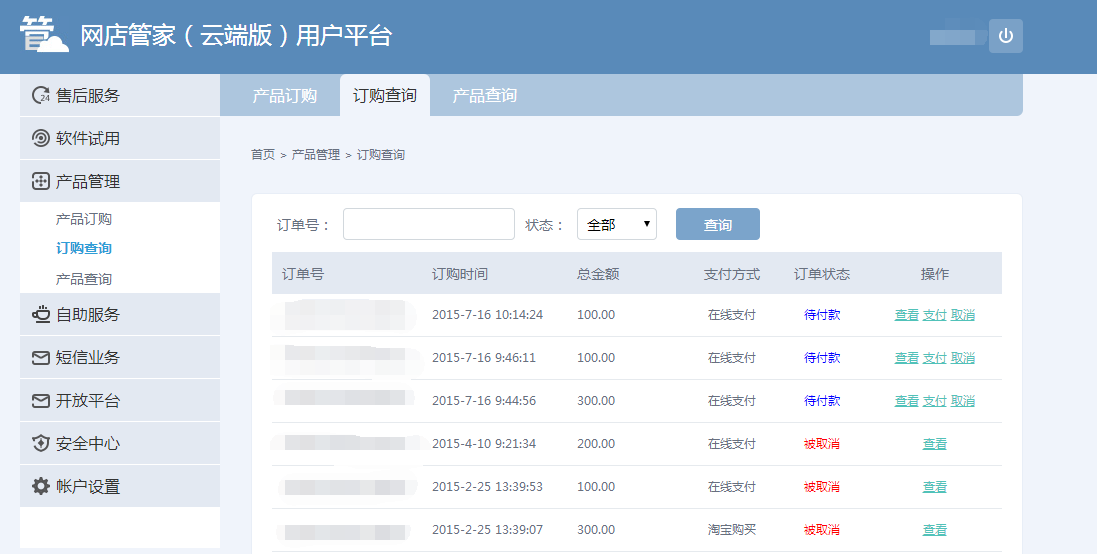This screenshot has height=554, width=1097.
Task: Switch to the 产品订购 tab
Action: tap(285, 96)
